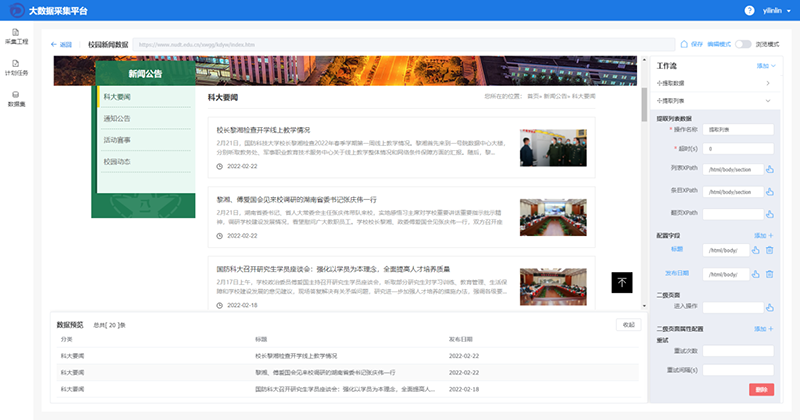This screenshot has height=420, width=800.
Task: Click the page URL address field
Action: click(404, 45)
